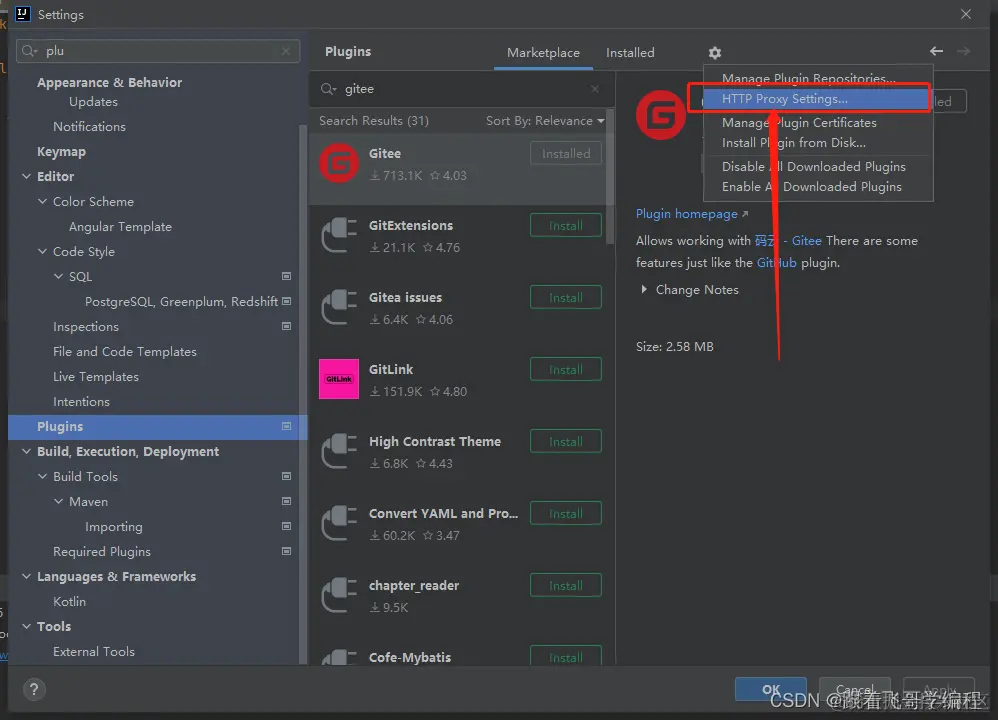The width and height of the screenshot is (998, 720).
Task: Open the plugins gear settings icon
Action: pos(715,53)
